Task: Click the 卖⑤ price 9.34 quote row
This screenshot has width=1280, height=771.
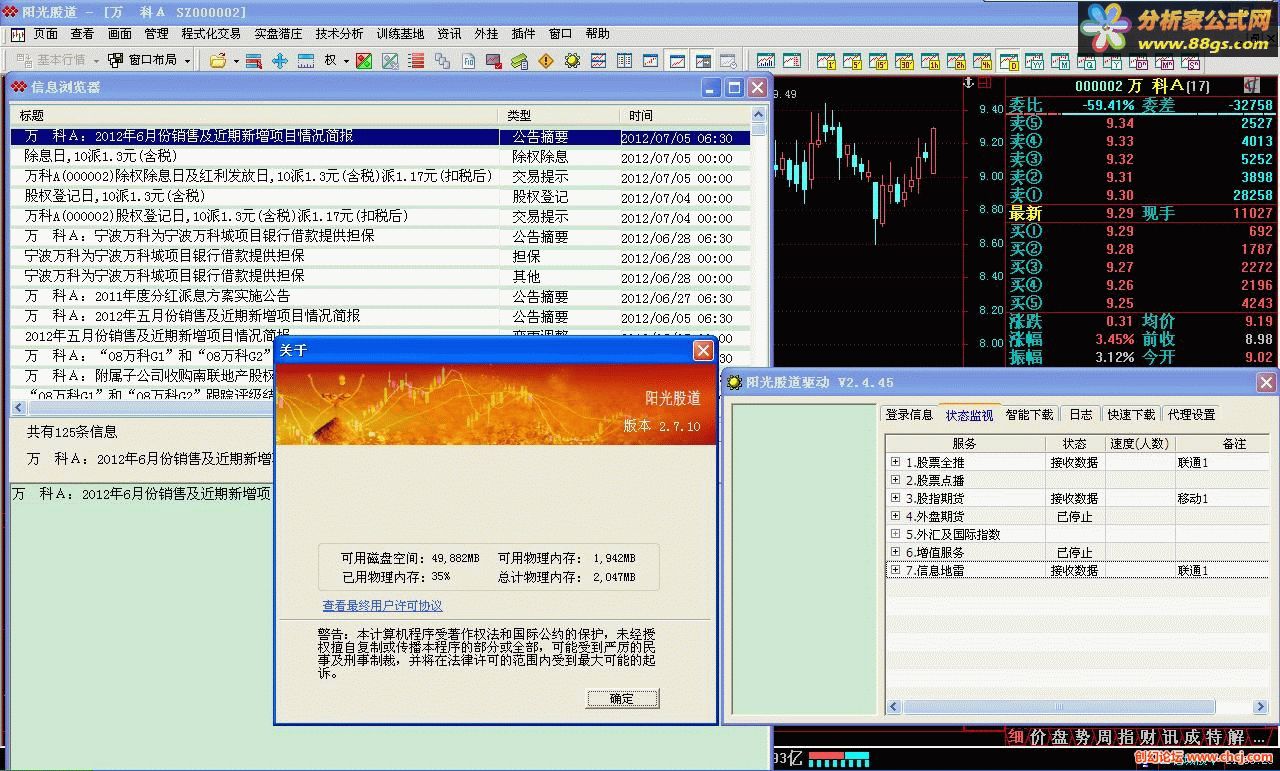Action: pos(1141,123)
